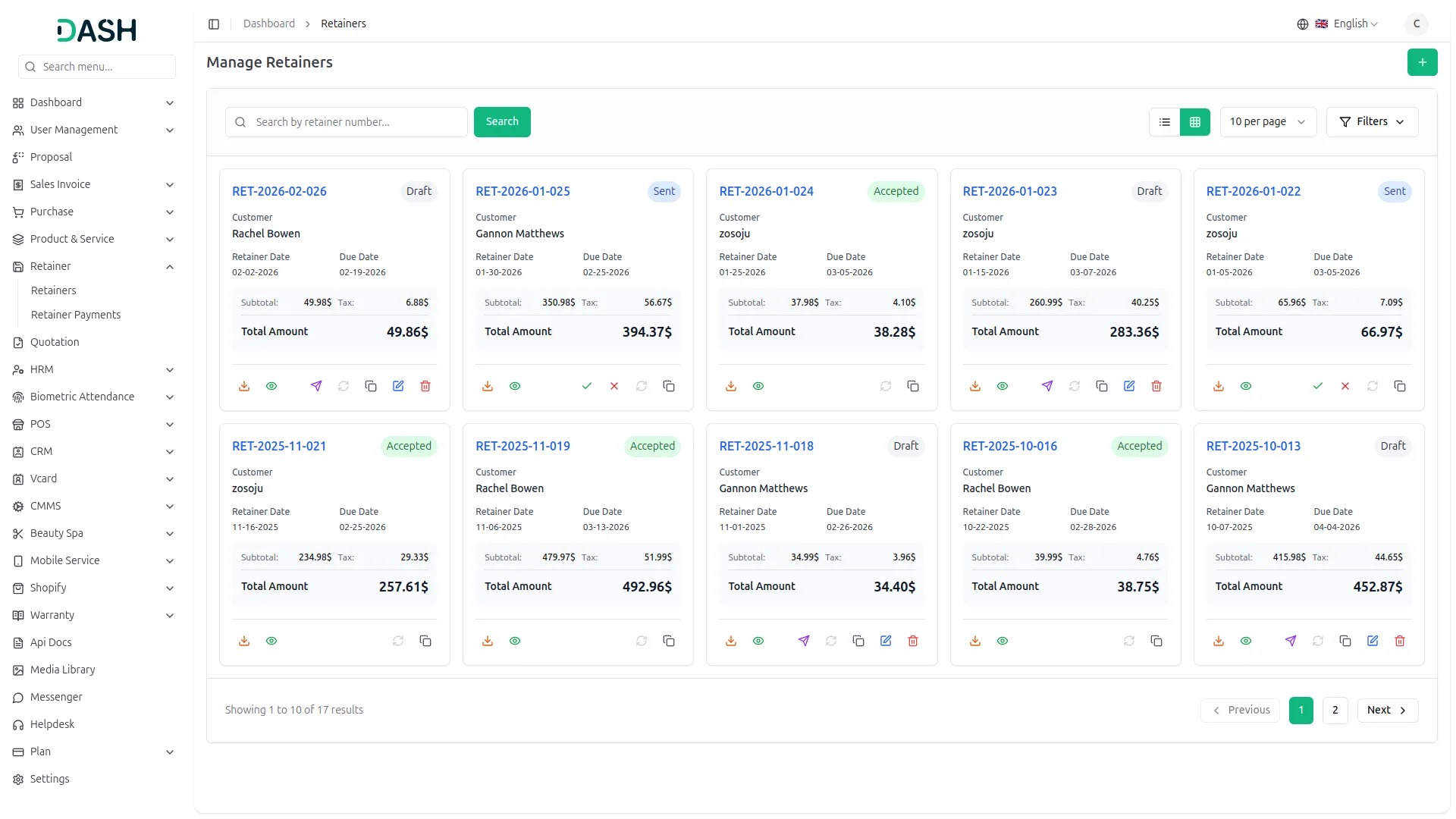Open Retainer Payments submenu item
This screenshot has height=819, width=1456.
76,315
